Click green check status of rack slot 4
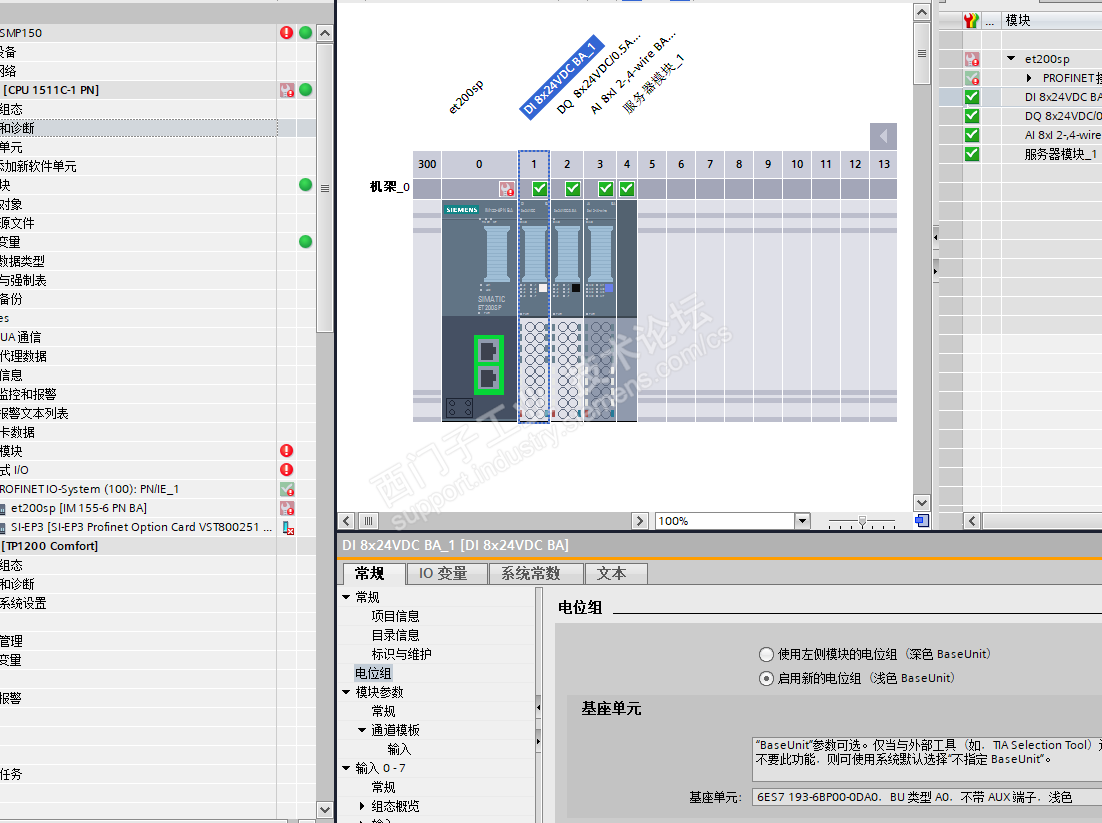 [x=627, y=188]
